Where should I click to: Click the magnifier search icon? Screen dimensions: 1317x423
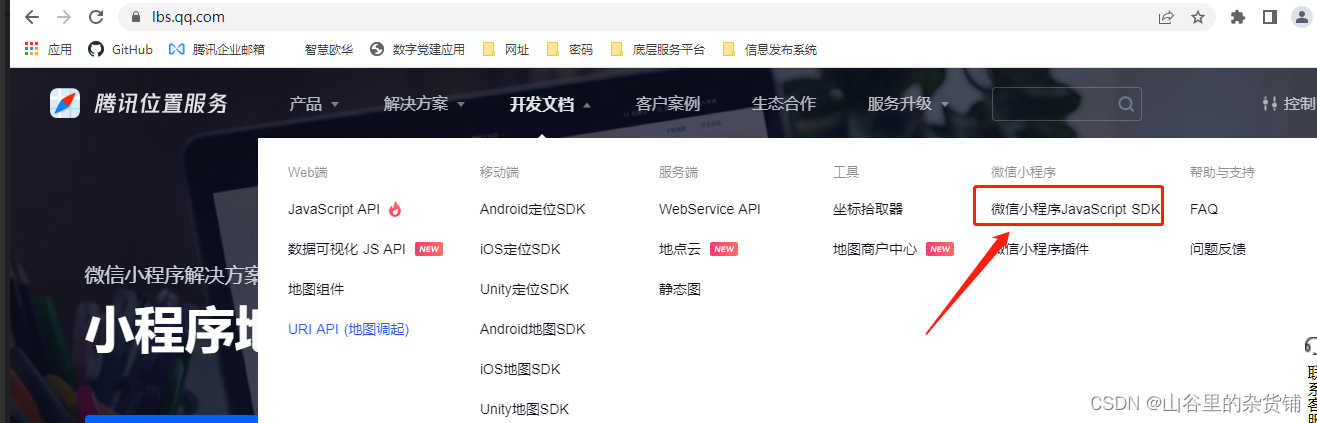point(1126,103)
